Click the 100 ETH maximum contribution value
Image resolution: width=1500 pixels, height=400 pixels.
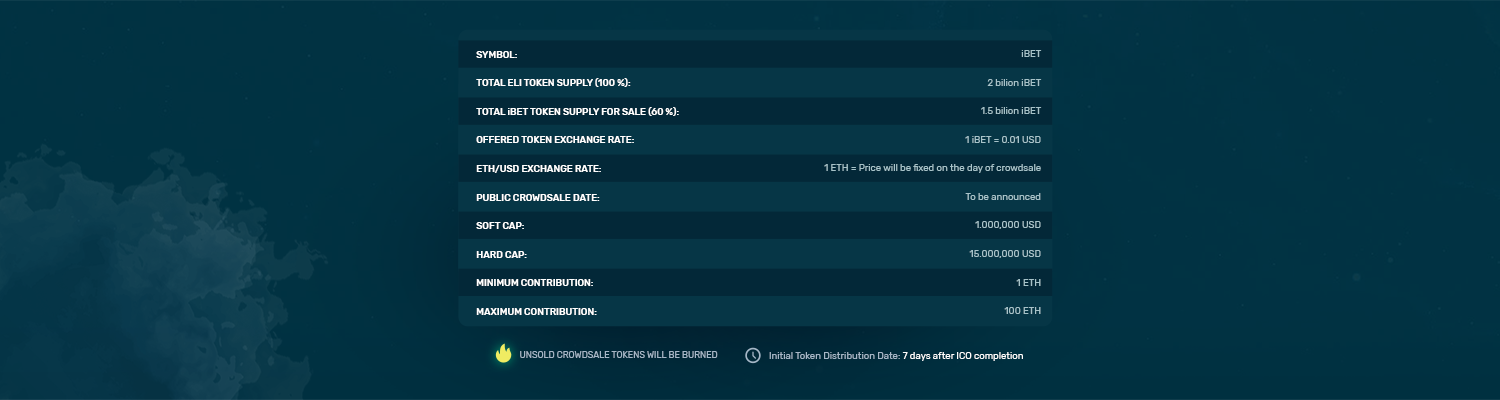pos(1023,311)
